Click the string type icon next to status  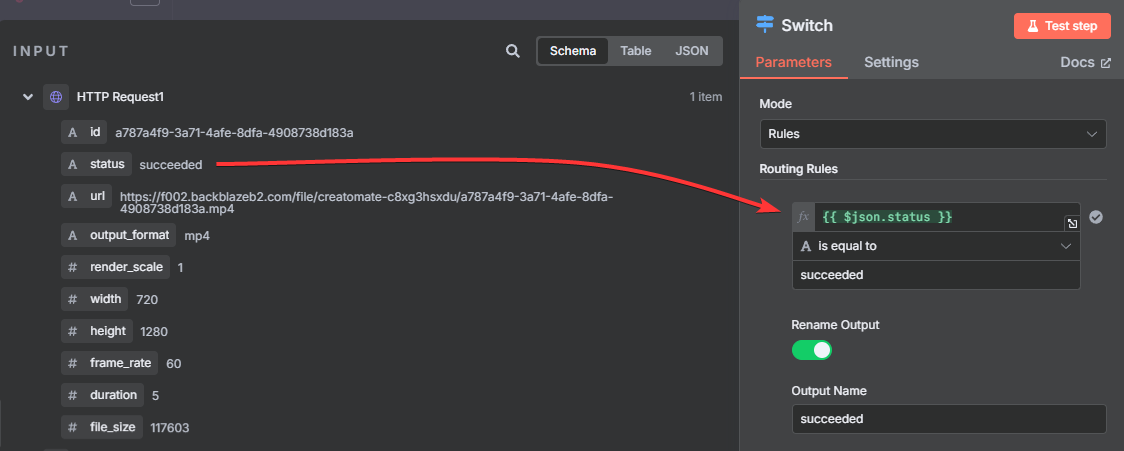click(x=72, y=164)
